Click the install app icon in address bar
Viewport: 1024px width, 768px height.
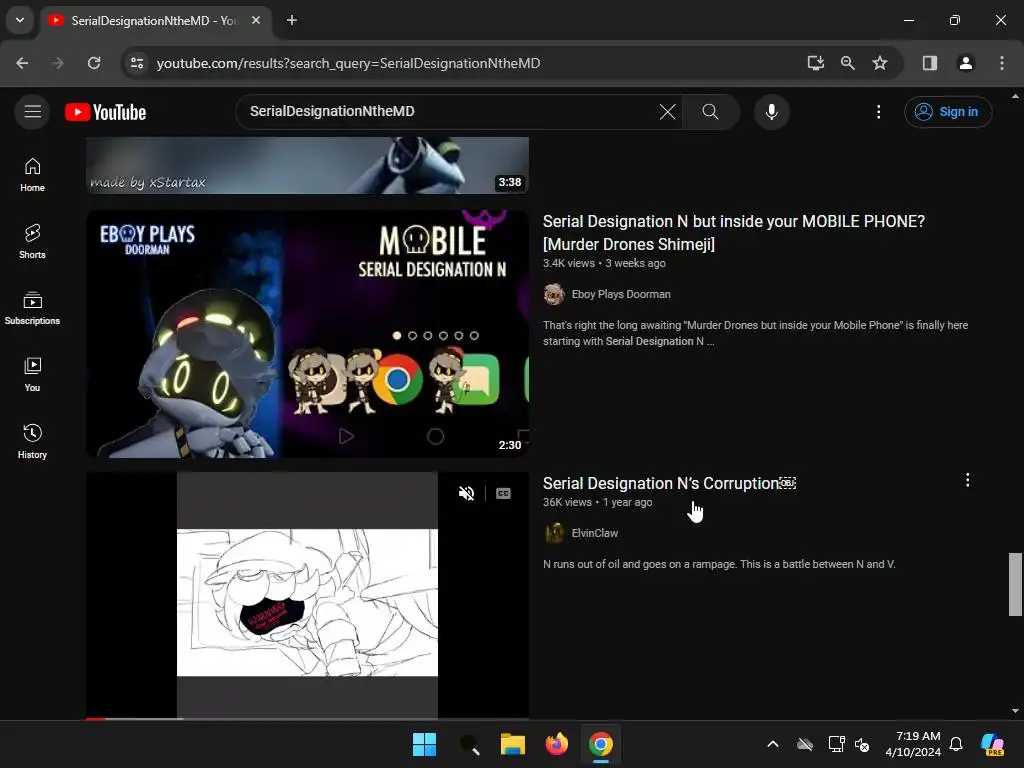click(x=815, y=63)
